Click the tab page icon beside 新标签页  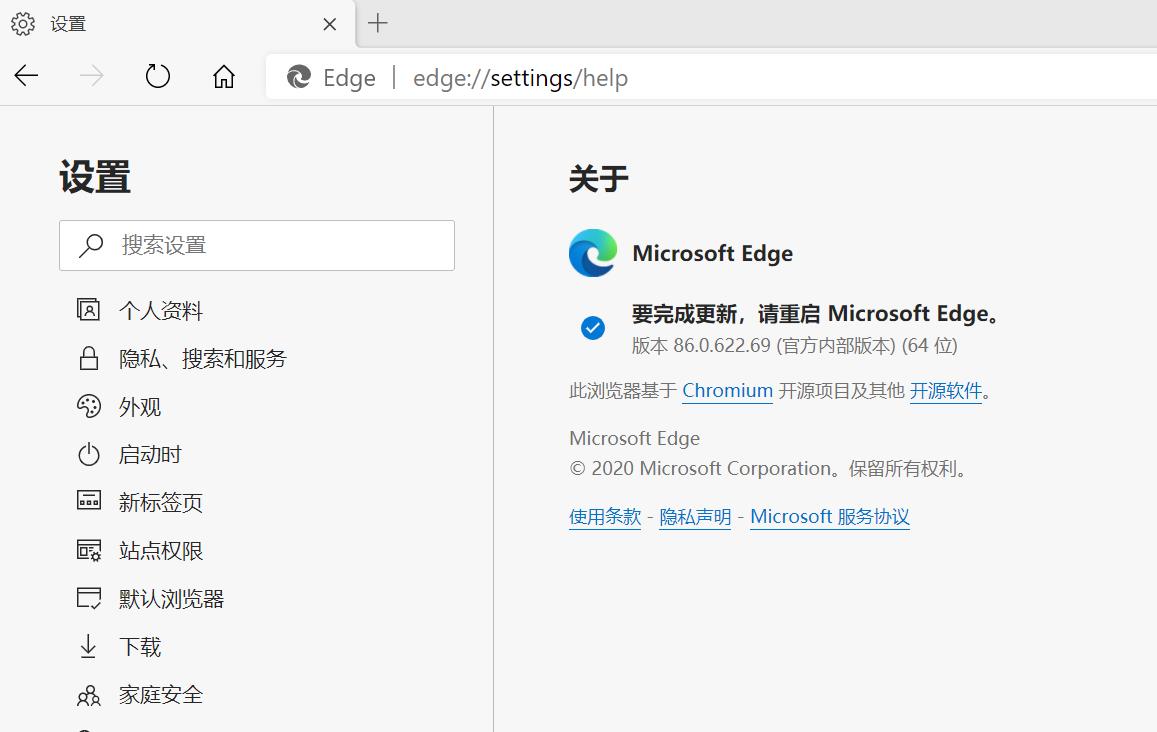point(89,500)
